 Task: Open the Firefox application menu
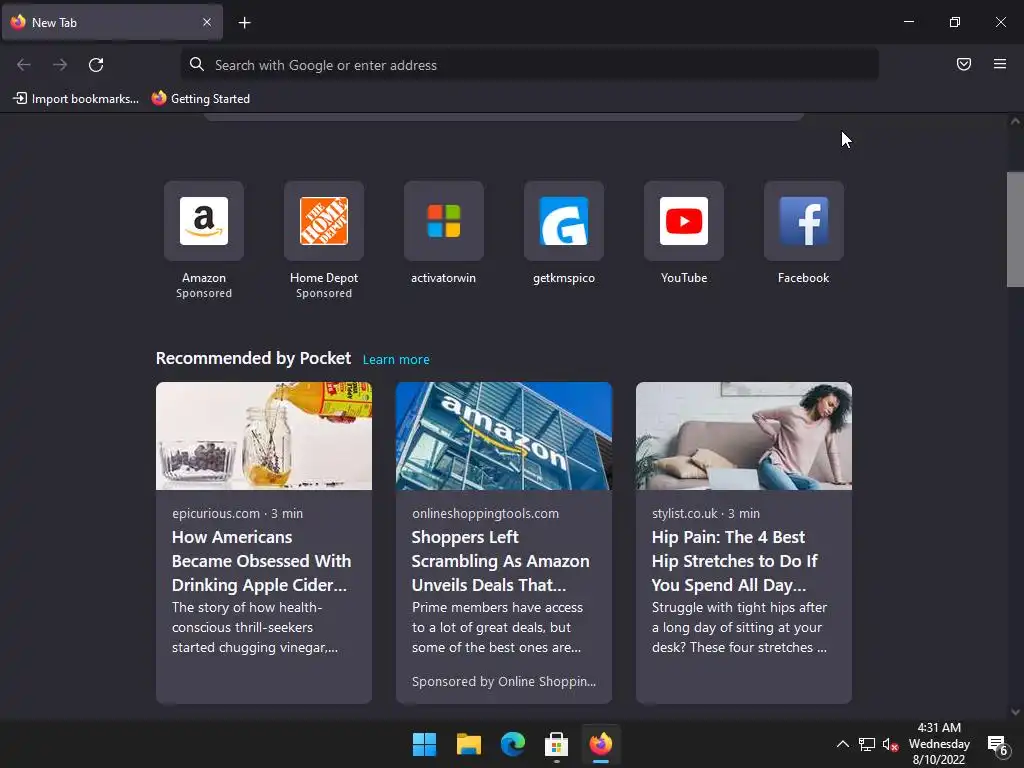(1000, 64)
